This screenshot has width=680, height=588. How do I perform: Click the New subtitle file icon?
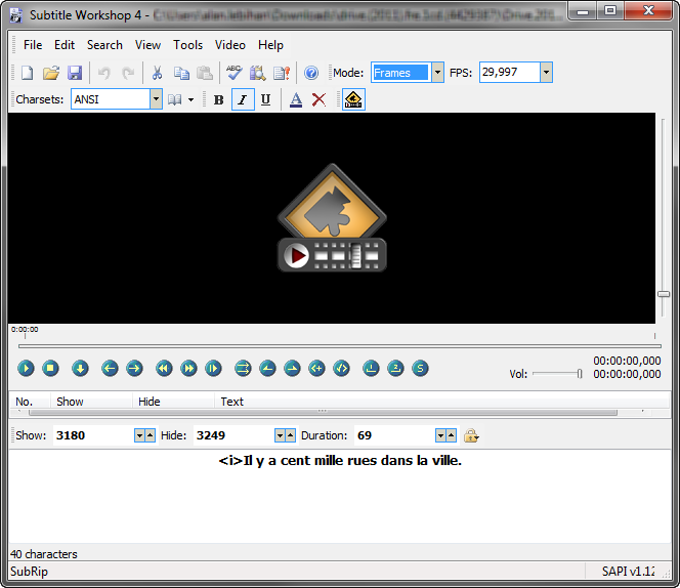[x=27, y=73]
